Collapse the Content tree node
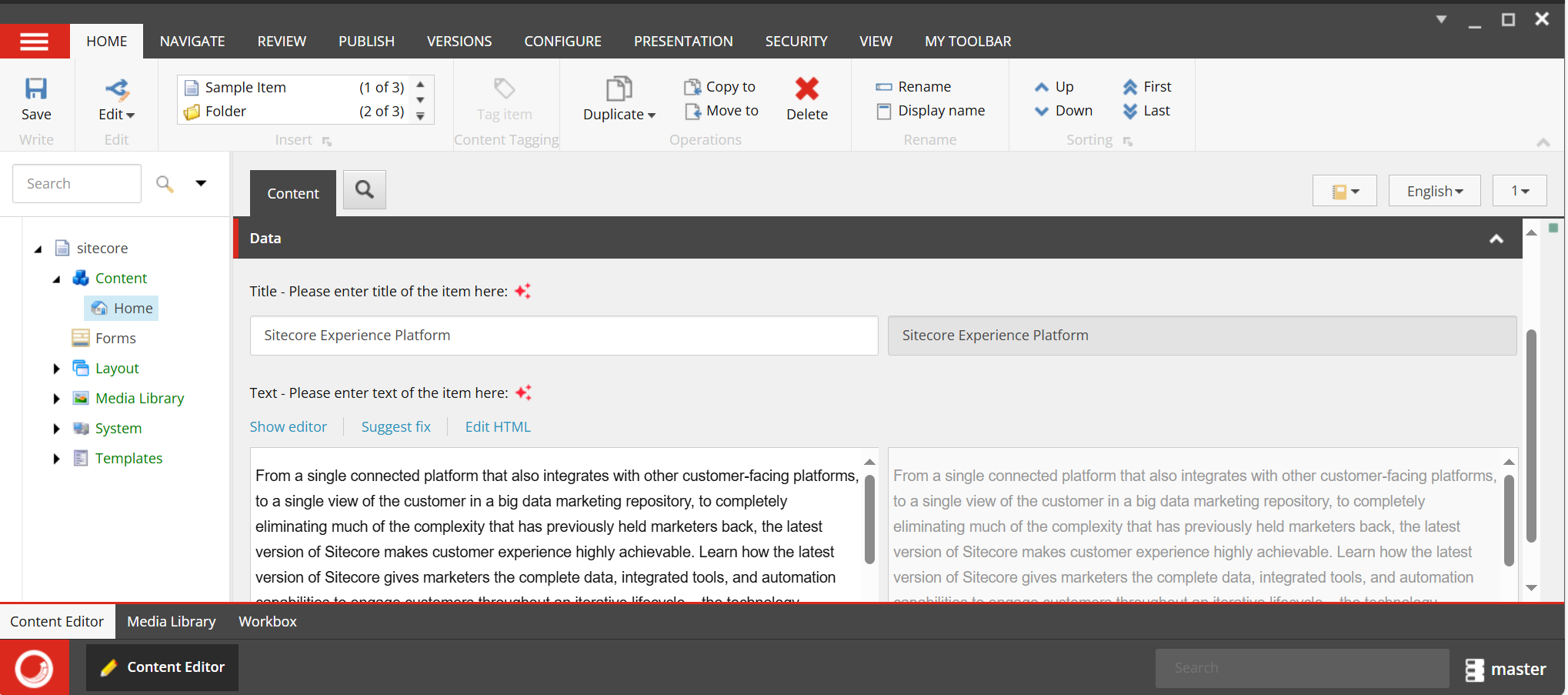Screen dimensions: 1568x695 pyautogui.click(x=56, y=279)
